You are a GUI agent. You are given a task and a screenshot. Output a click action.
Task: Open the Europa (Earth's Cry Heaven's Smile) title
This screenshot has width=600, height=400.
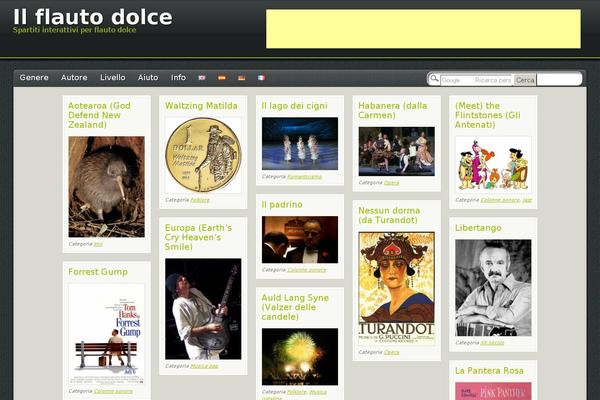[x=198, y=237]
